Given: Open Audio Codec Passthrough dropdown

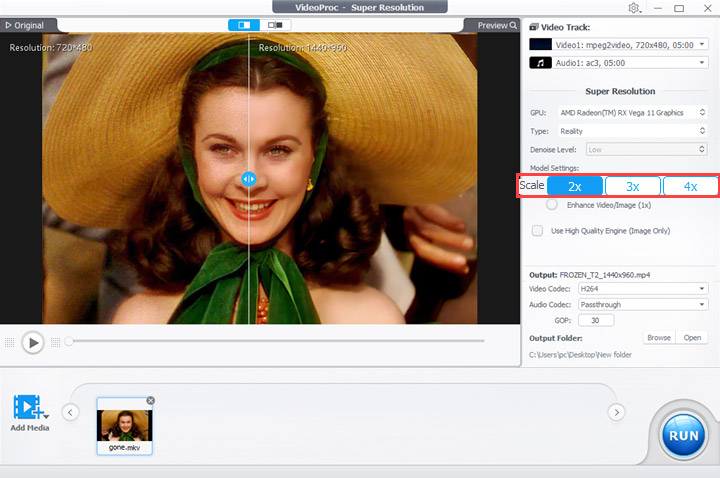Looking at the screenshot, I should click(640, 304).
